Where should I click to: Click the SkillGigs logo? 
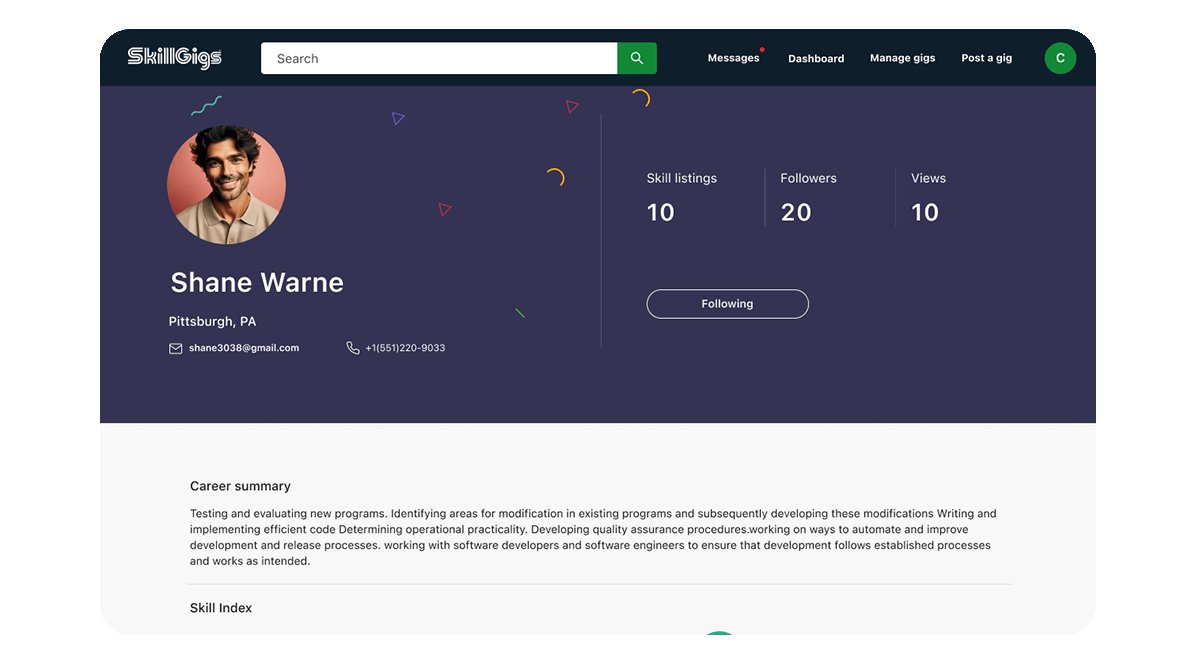tap(174, 58)
